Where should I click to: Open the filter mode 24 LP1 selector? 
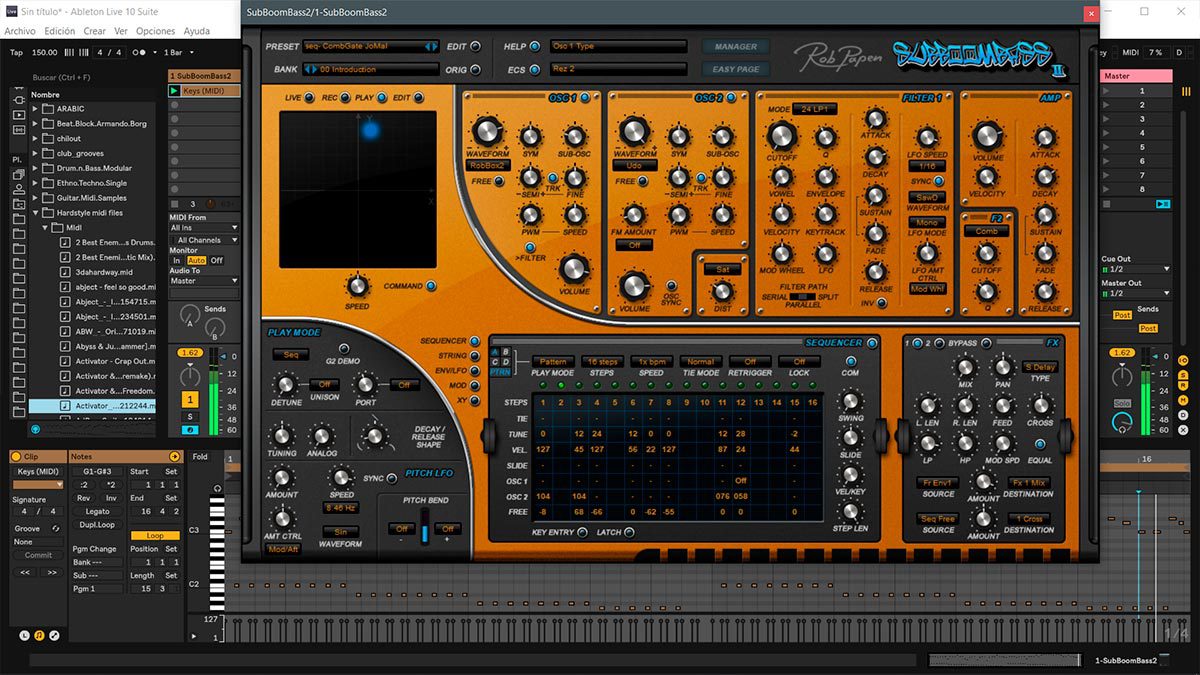(x=817, y=109)
